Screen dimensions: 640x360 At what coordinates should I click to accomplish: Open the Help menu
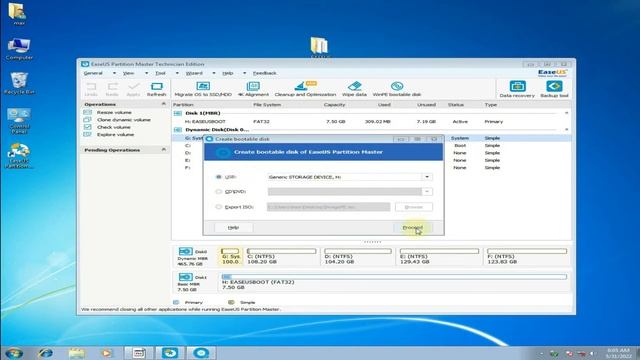(228, 73)
